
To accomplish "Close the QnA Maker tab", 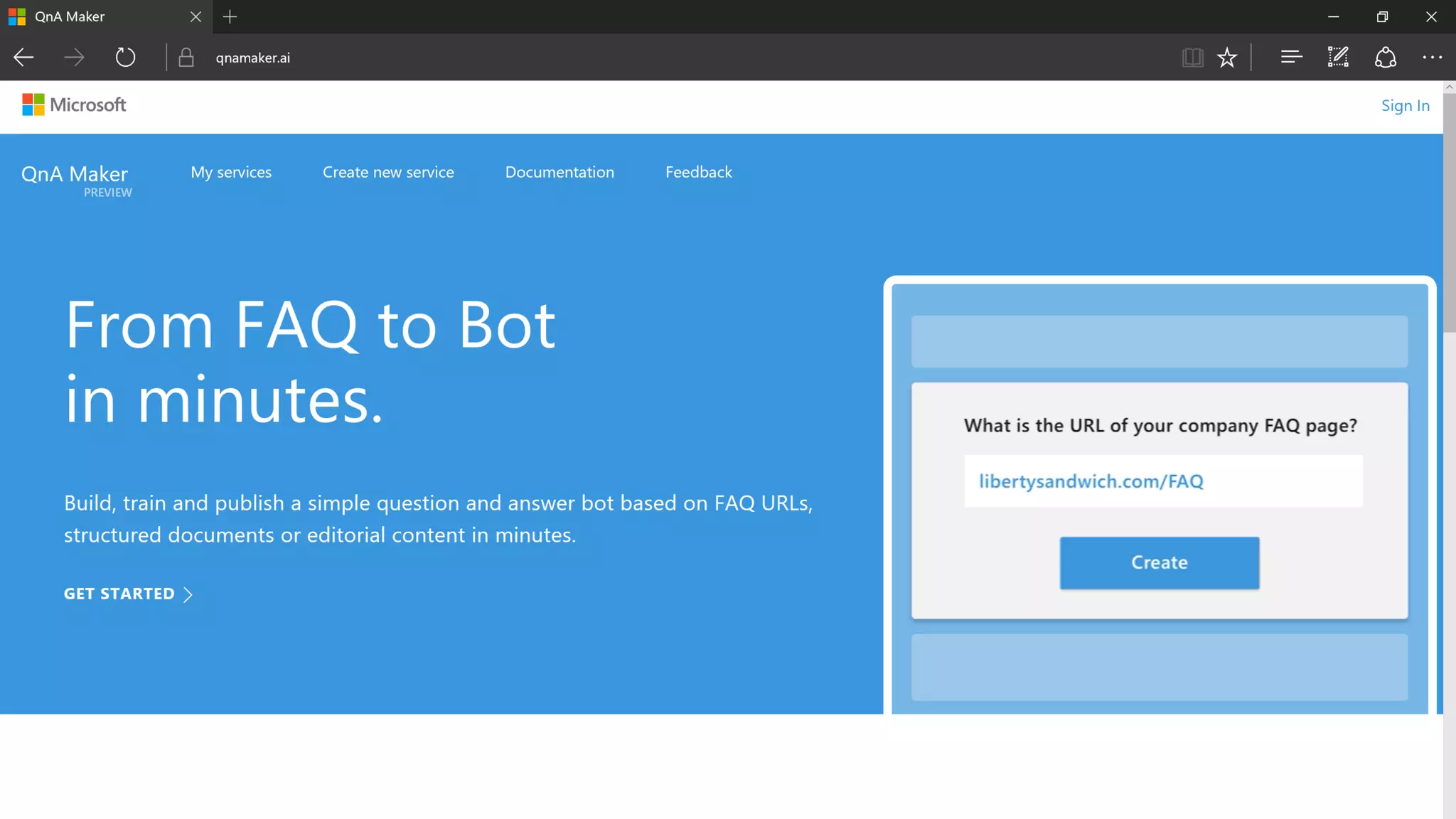I will 196,17.
